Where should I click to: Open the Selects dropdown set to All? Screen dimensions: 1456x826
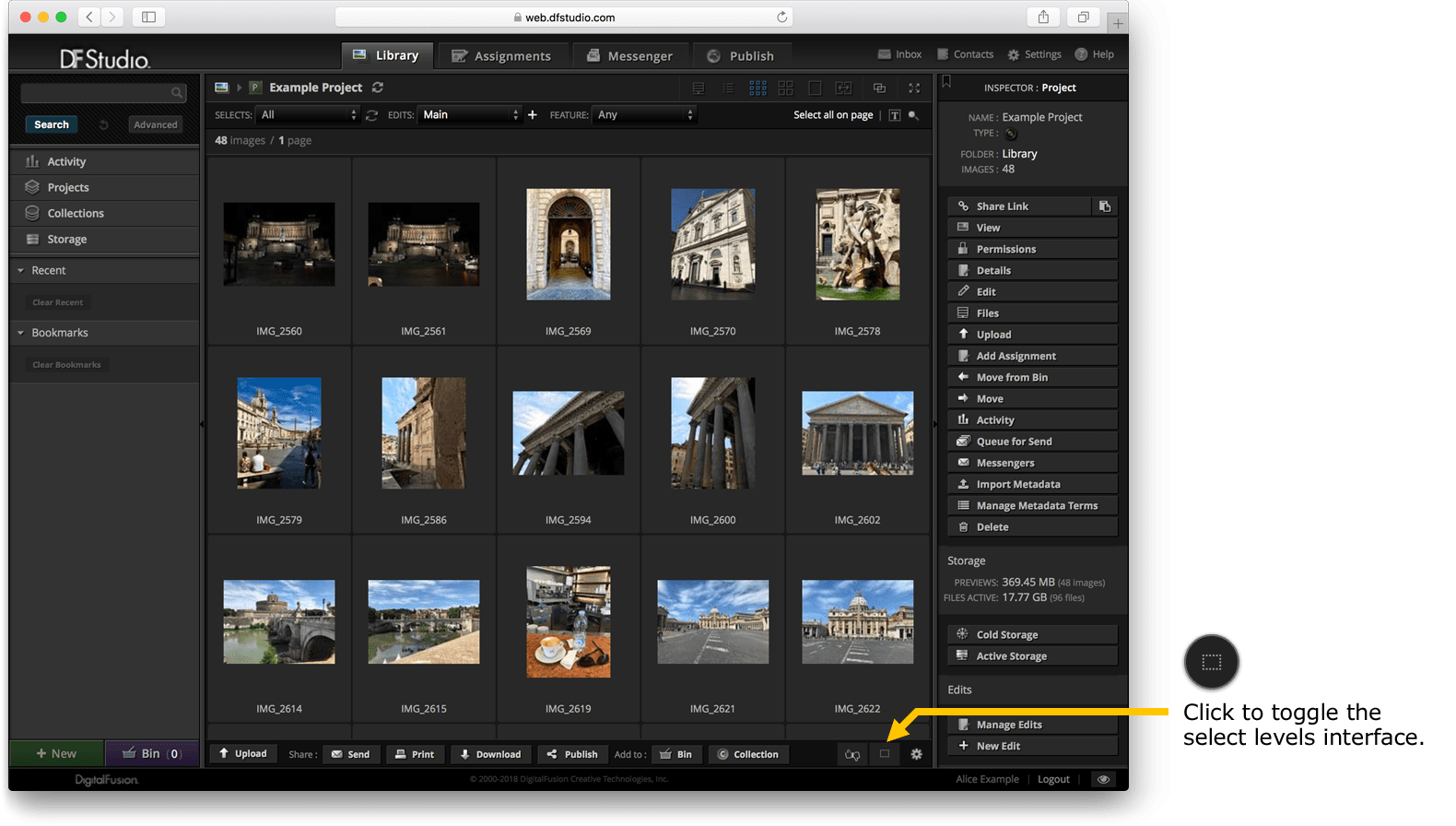pyautogui.click(x=308, y=115)
